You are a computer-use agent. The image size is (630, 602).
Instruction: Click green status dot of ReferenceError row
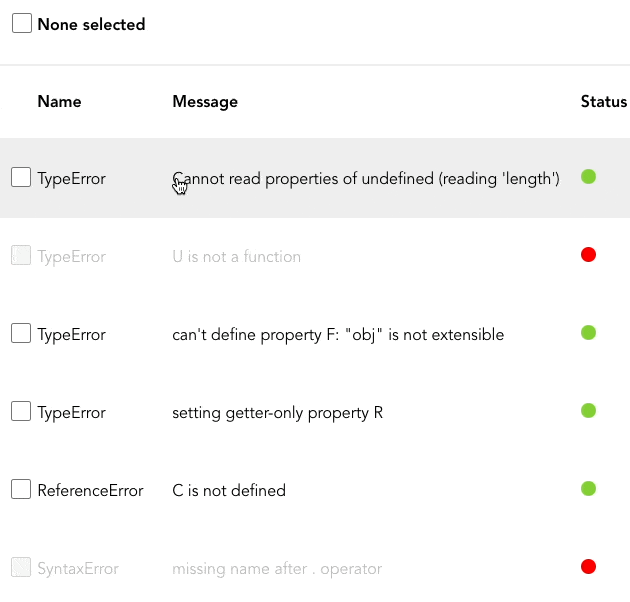[x=588, y=489]
